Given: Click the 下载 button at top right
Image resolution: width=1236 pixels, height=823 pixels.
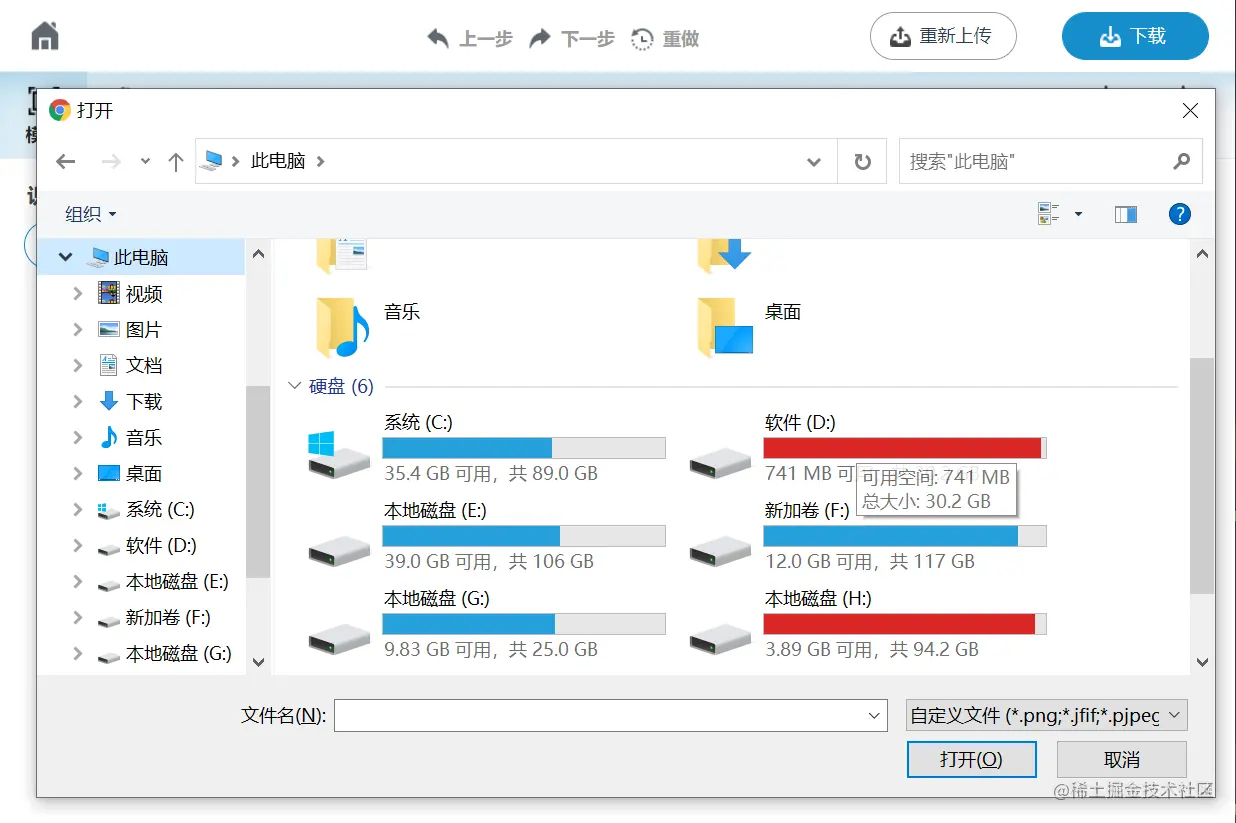Looking at the screenshot, I should [1134, 37].
